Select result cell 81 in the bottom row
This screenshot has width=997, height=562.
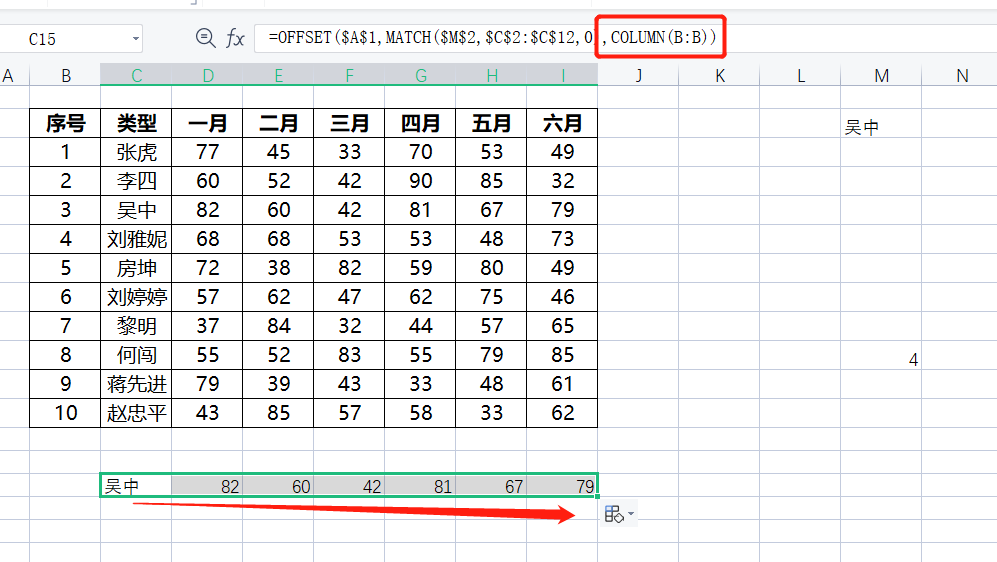(420, 486)
